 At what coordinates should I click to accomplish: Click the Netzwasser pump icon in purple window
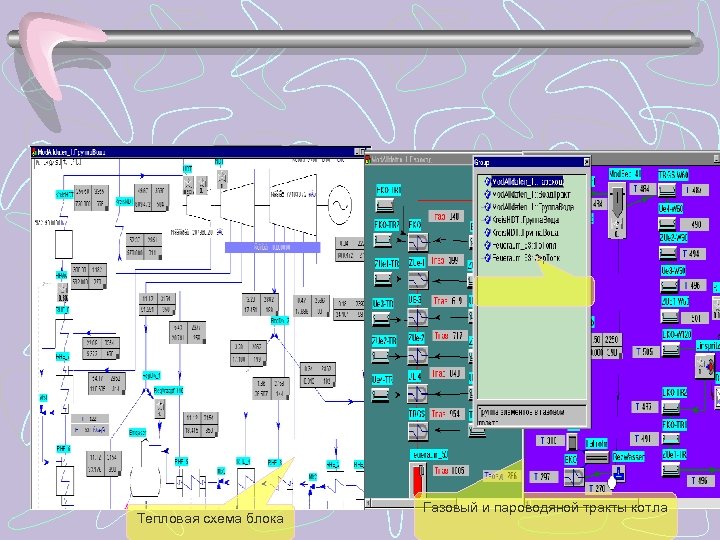[619, 473]
